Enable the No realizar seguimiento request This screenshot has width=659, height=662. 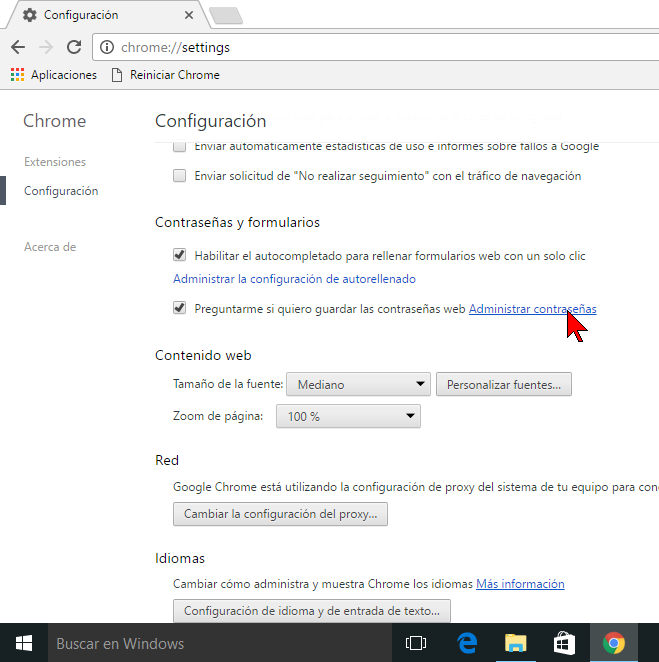pyautogui.click(x=179, y=175)
